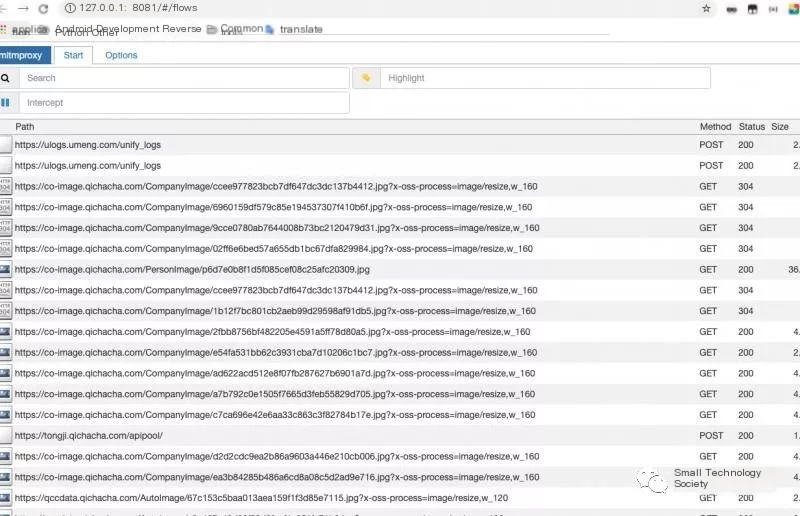
Task: Select the tongji.qichacha.com apipool flow
Action: (x=400, y=436)
